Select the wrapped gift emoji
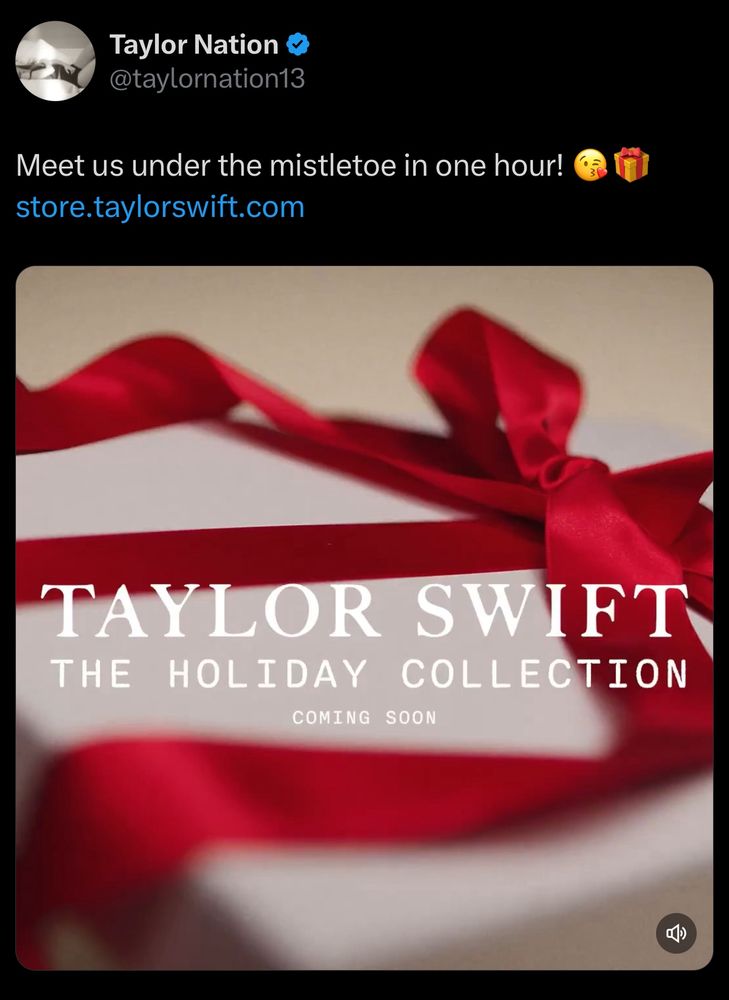Viewport: 729px width, 1000px height. (x=631, y=165)
